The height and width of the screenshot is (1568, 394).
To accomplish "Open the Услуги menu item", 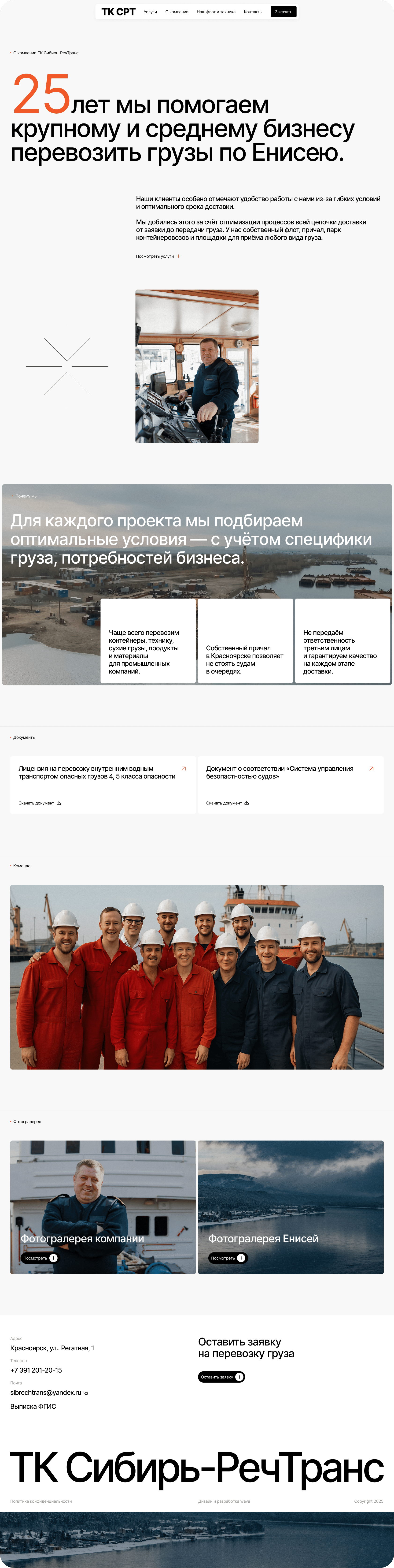I will tap(150, 11).
